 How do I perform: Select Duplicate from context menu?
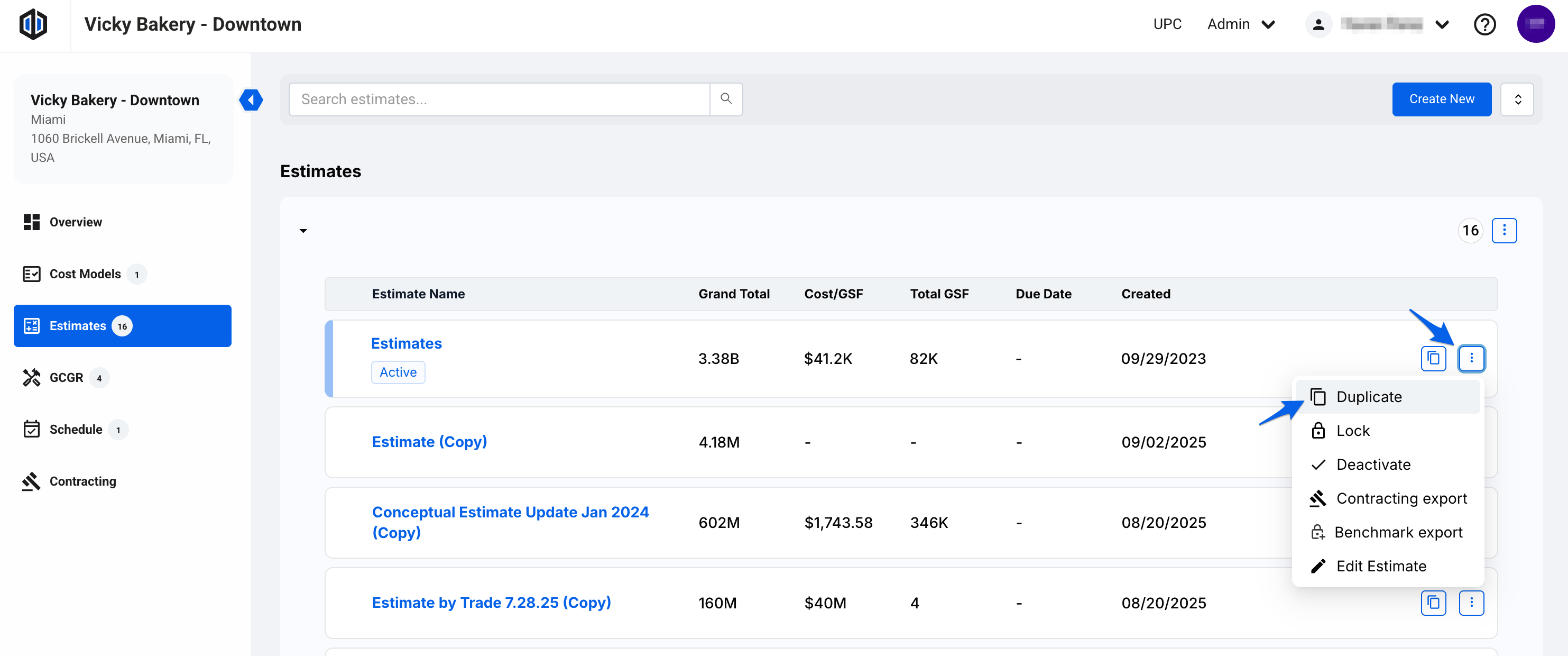1368,397
